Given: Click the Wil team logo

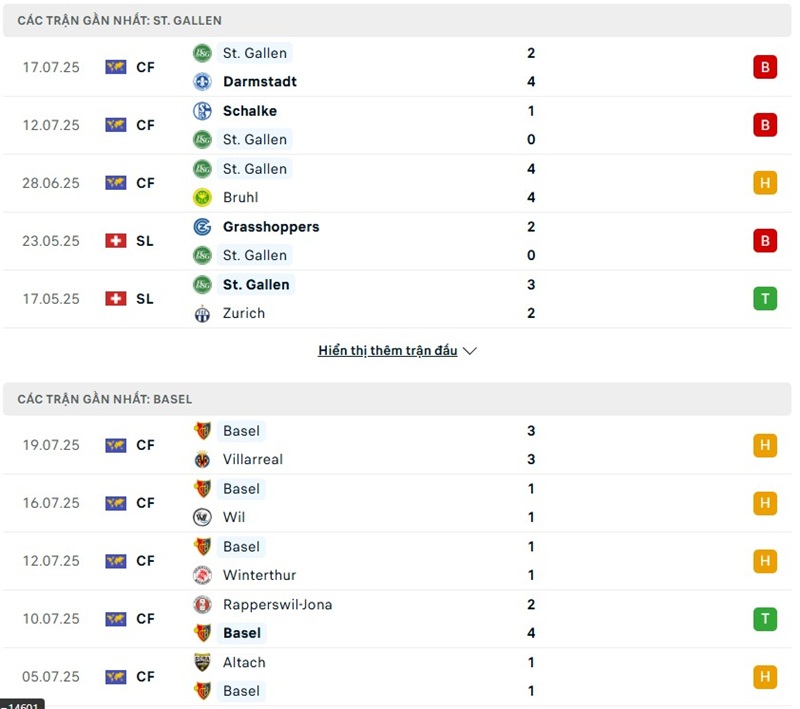Looking at the screenshot, I should click(203, 517).
